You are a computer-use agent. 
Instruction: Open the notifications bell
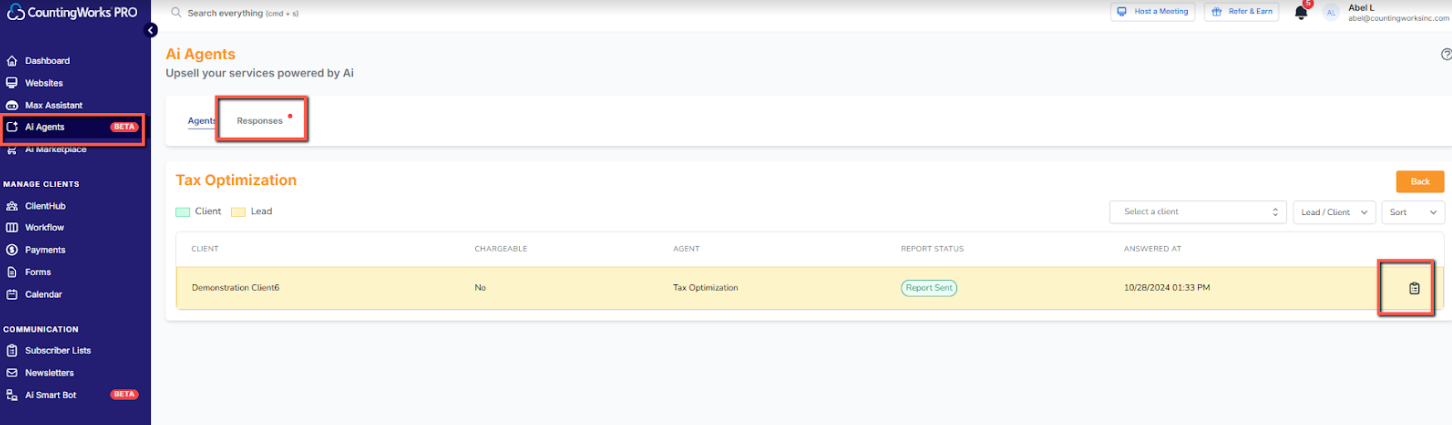coord(1301,12)
